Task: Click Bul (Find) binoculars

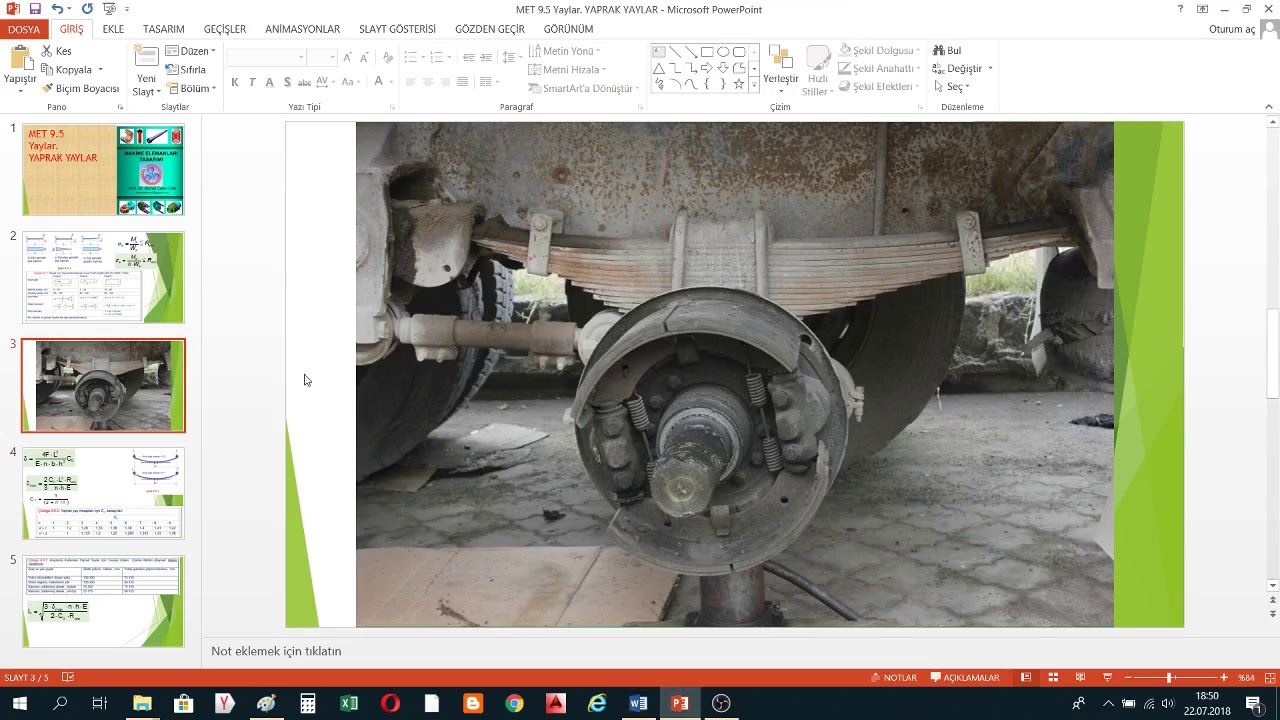Action: (x=947, y=51)
